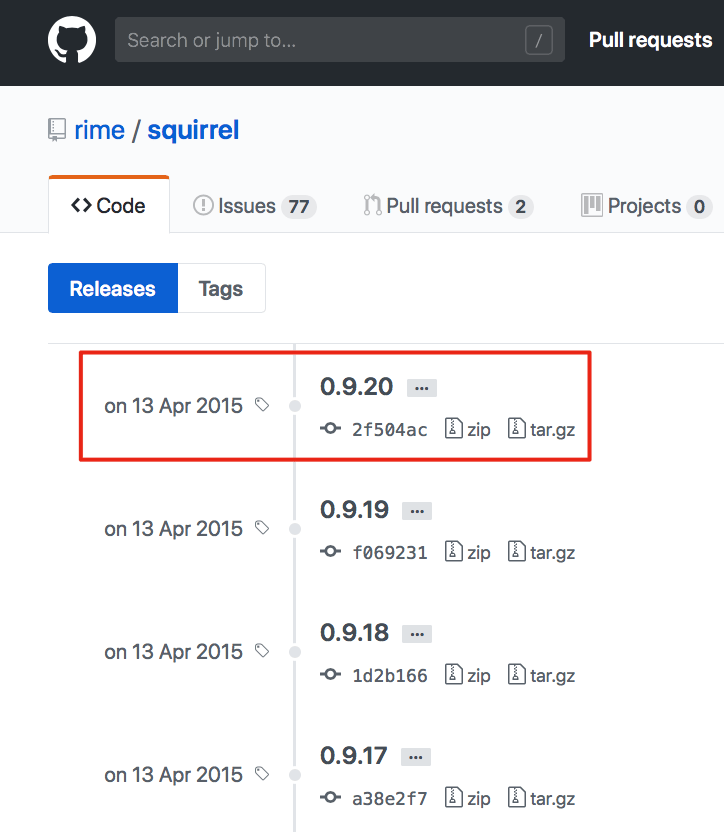724x832 pixels.
Task: Open the Projects tab
Action: 646,206
